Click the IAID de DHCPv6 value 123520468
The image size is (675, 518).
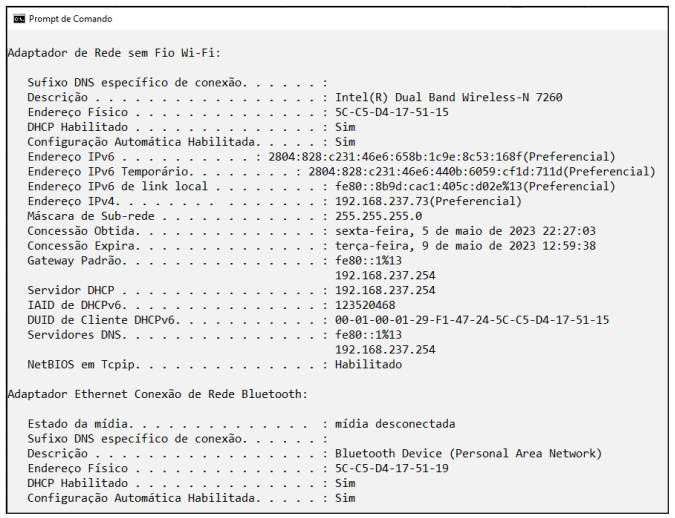[x=365, y=305]
